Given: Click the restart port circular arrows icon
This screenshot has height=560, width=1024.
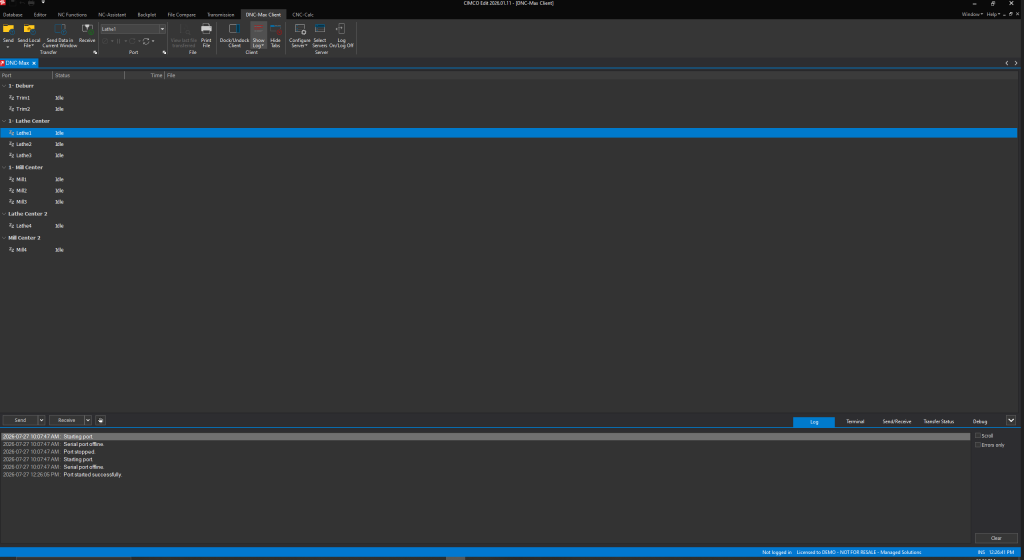Looking at the screenshot, I should (x=146, y=41).
